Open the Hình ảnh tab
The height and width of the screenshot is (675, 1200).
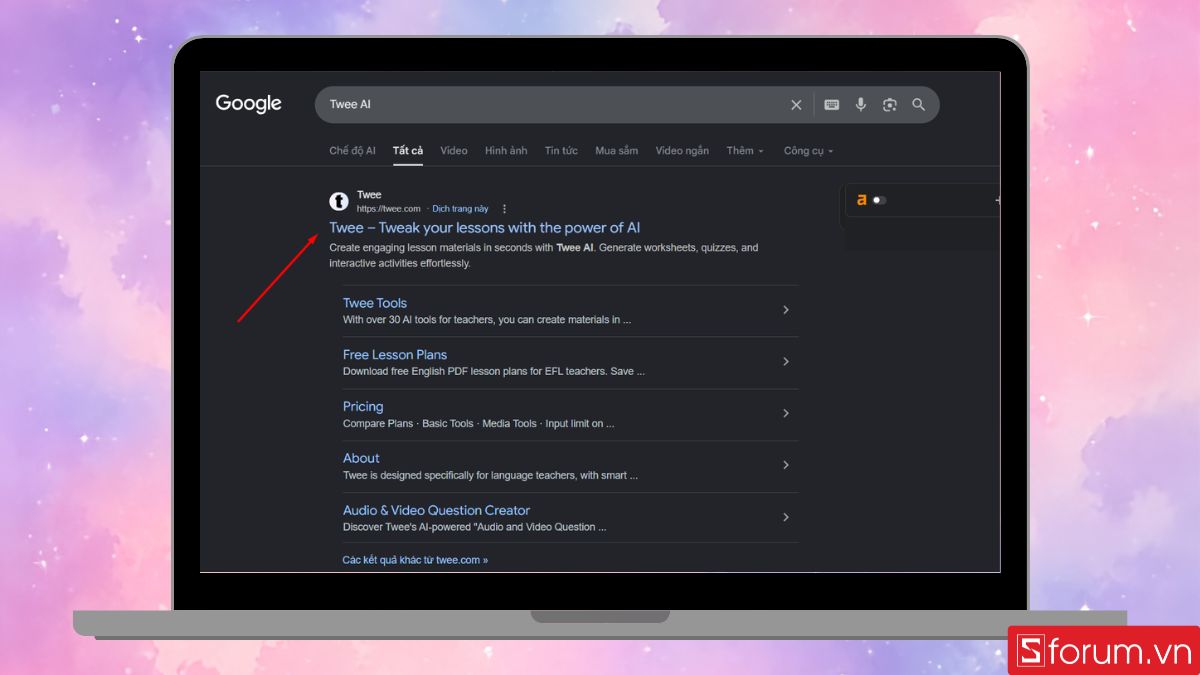click(x=506, y=151)
